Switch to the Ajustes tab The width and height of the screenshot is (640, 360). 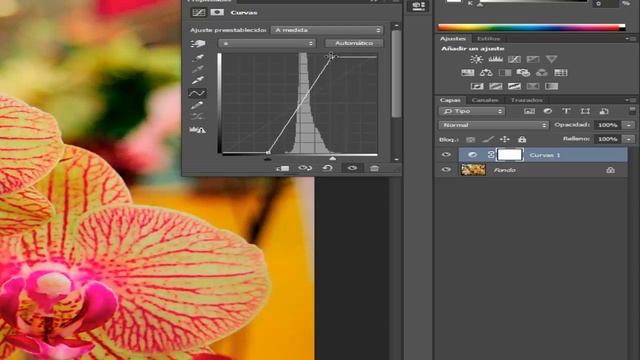click(x=453, y=38)
